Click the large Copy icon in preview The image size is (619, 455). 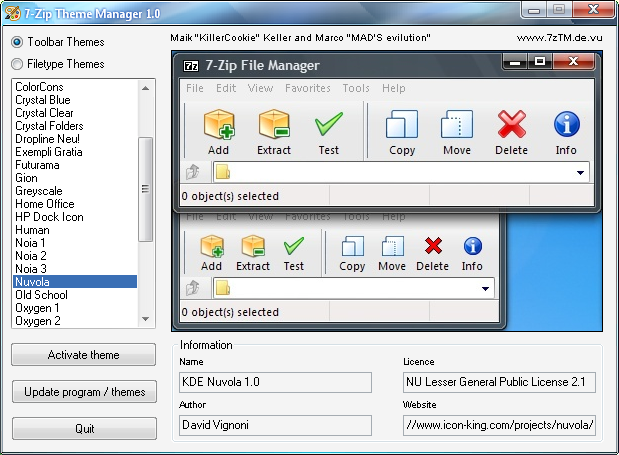coord(402,124)
